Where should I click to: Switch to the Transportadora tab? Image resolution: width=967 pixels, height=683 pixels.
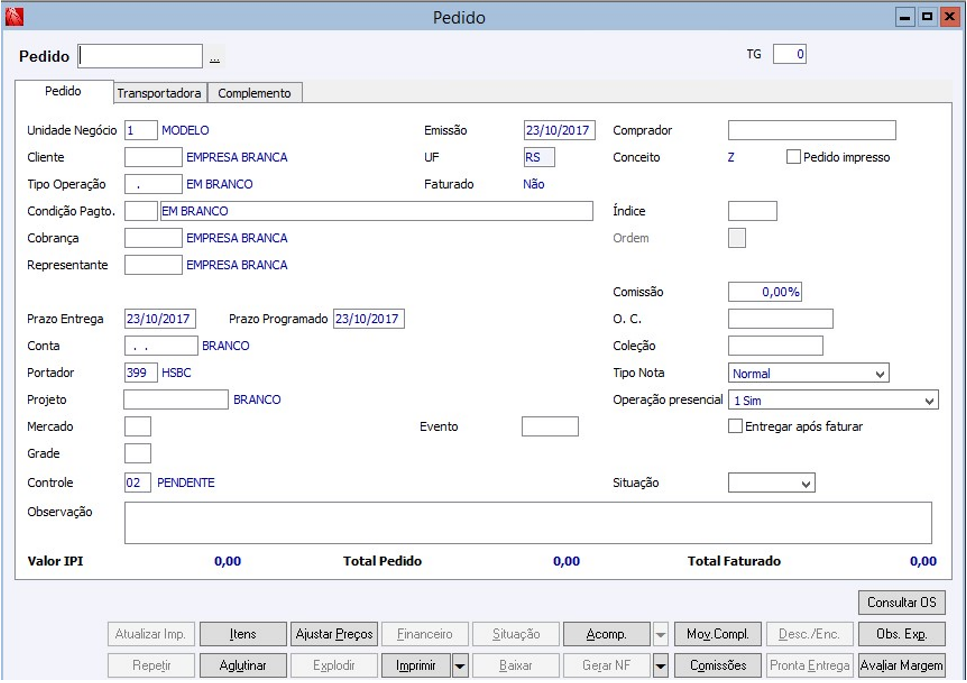click(x=159, y=93)
